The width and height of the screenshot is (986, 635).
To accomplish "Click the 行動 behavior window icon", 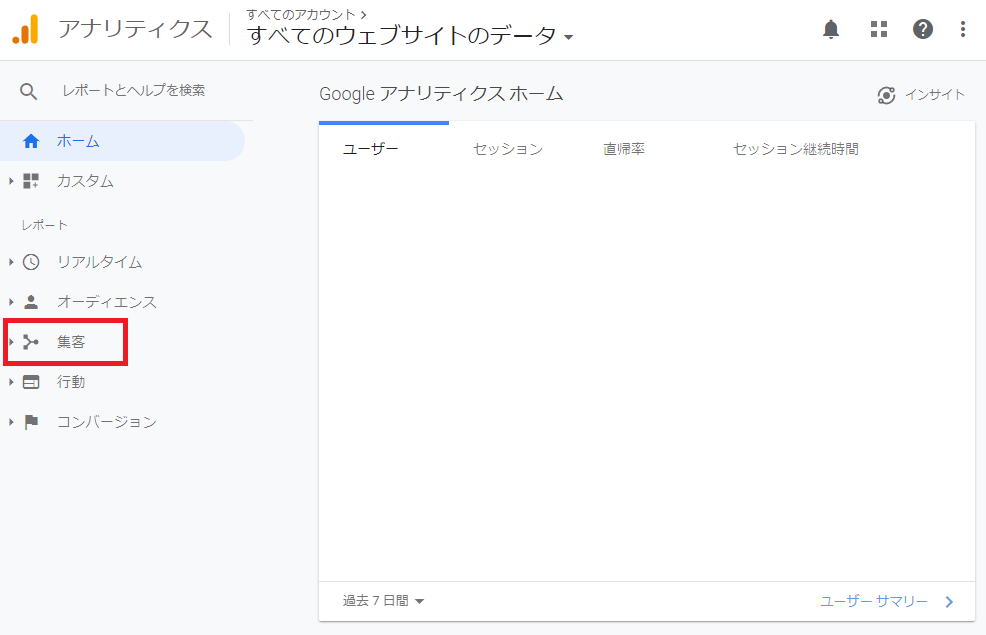I will tap(31, 382).
